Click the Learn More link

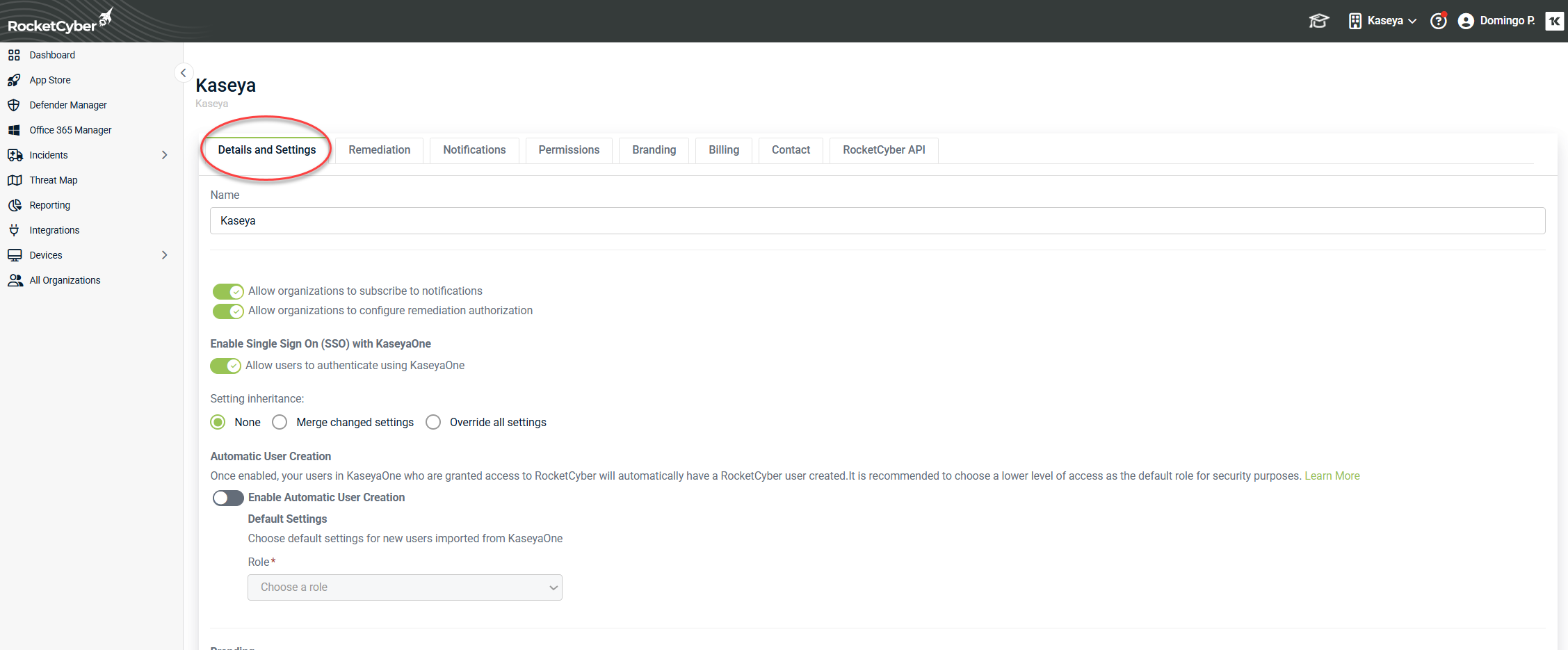pos(1332,476)
